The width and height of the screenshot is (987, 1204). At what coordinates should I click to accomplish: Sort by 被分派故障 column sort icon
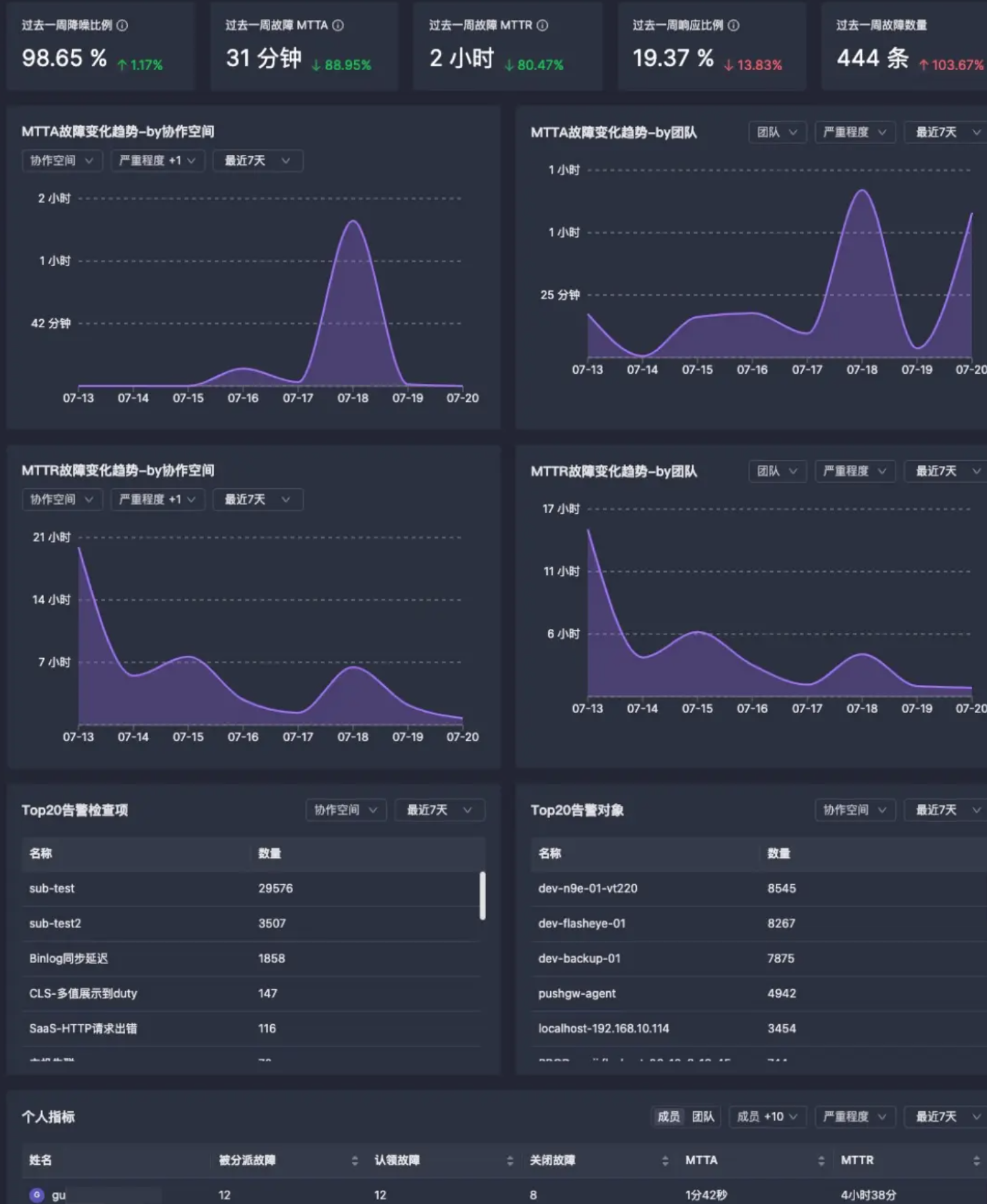click(x=355, y=1160)
